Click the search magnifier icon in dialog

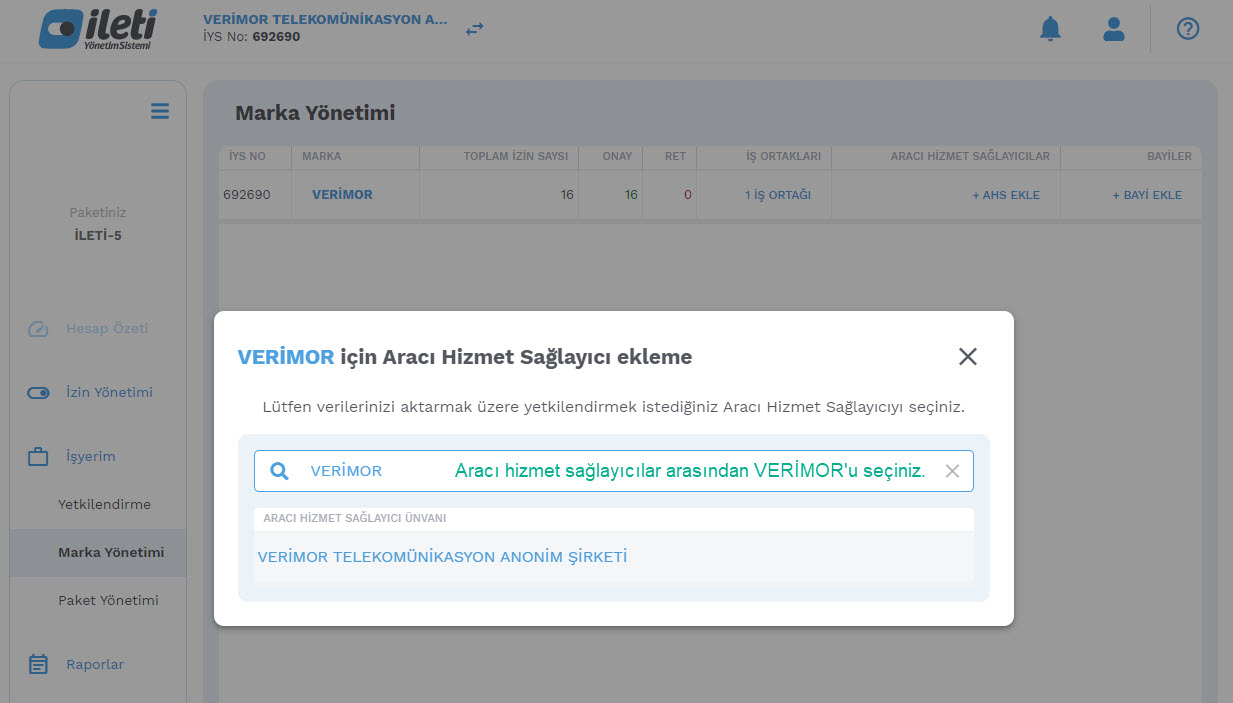tap(280, 471)
